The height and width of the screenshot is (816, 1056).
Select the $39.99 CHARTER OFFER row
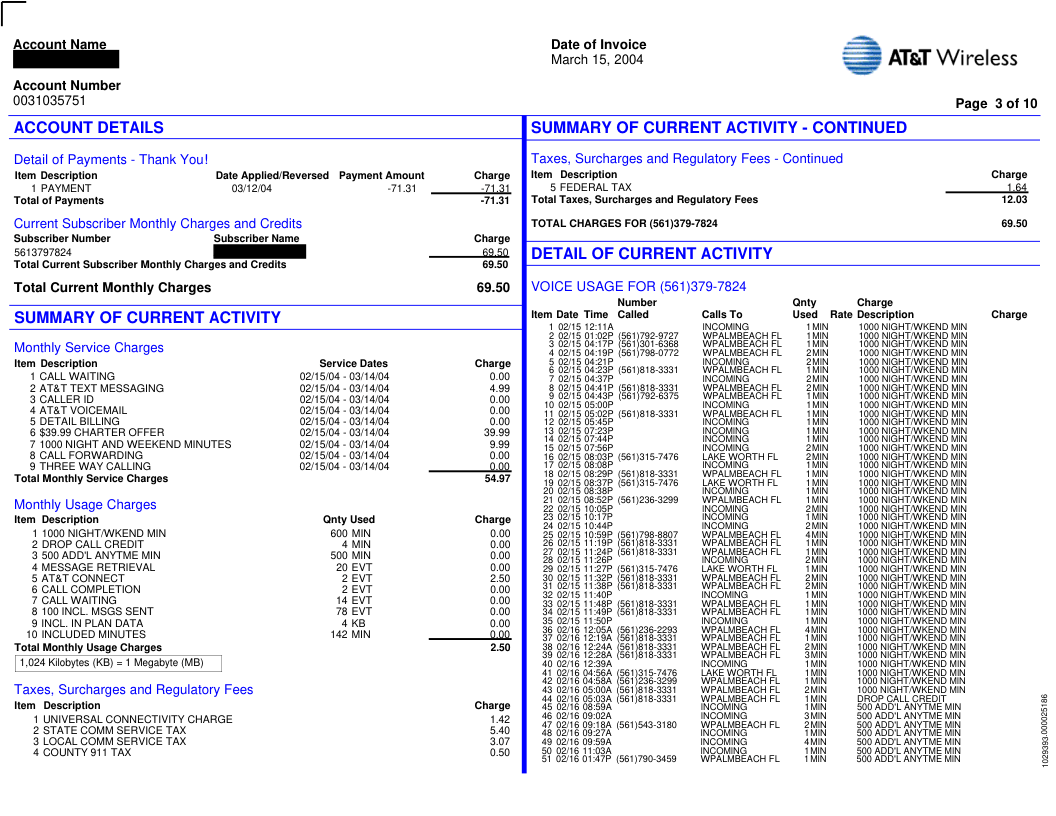[101, 433]
